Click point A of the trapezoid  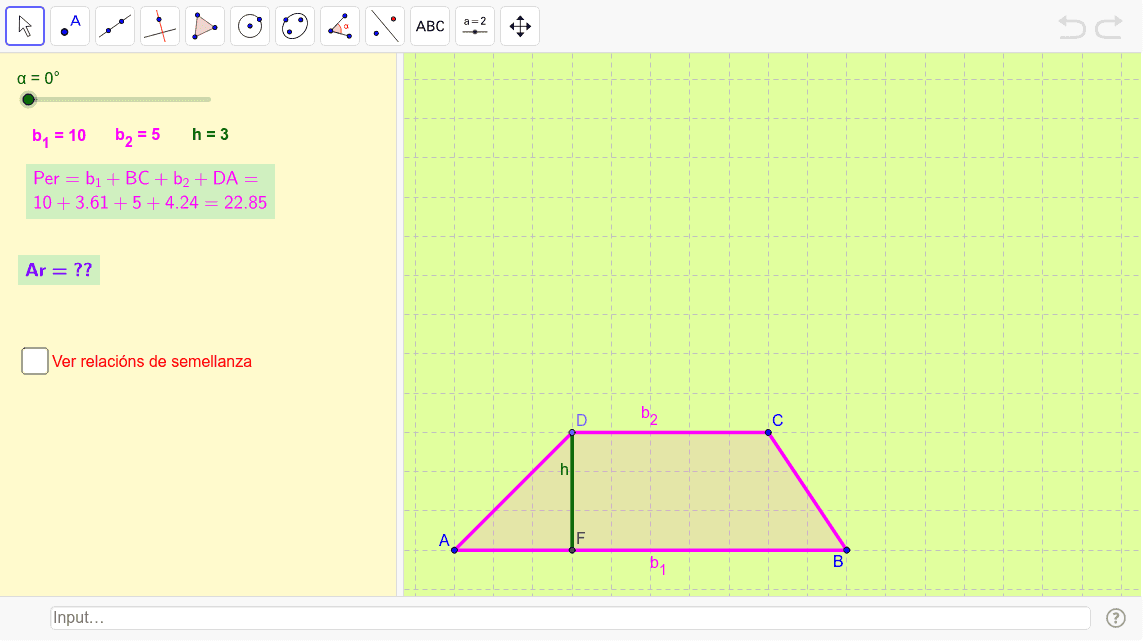454,550
